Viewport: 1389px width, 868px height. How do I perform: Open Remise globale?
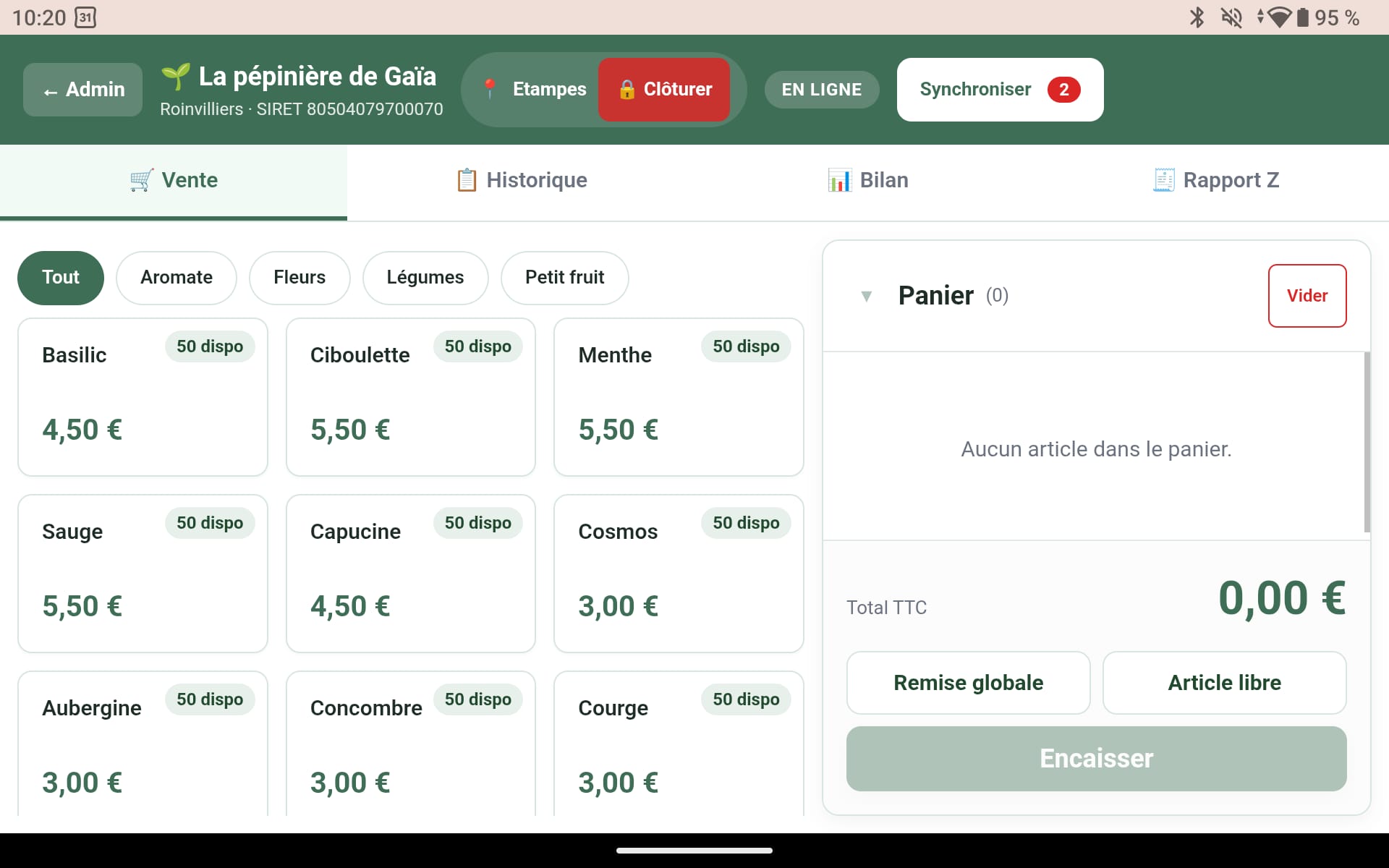coord(968,683)
